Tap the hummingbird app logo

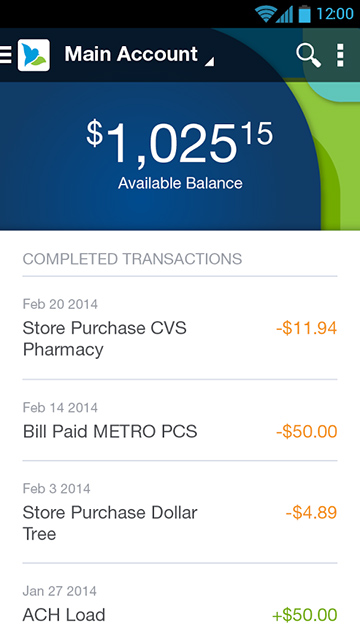click(x=33, y=55)
